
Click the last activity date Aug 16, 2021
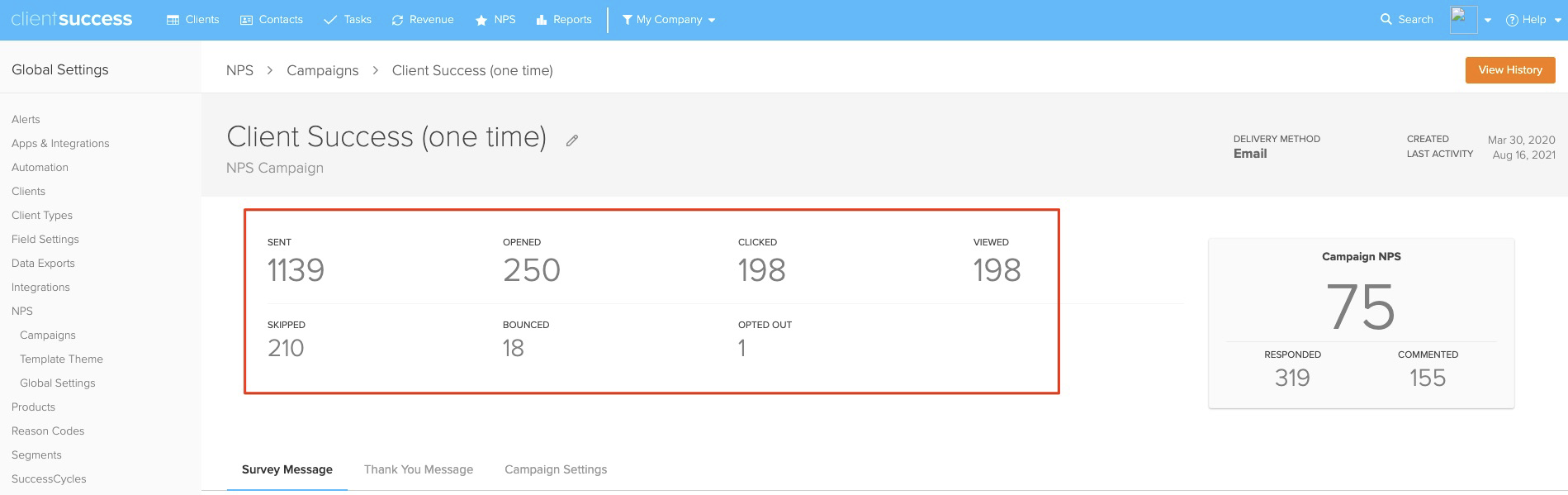coord(1524,155)
